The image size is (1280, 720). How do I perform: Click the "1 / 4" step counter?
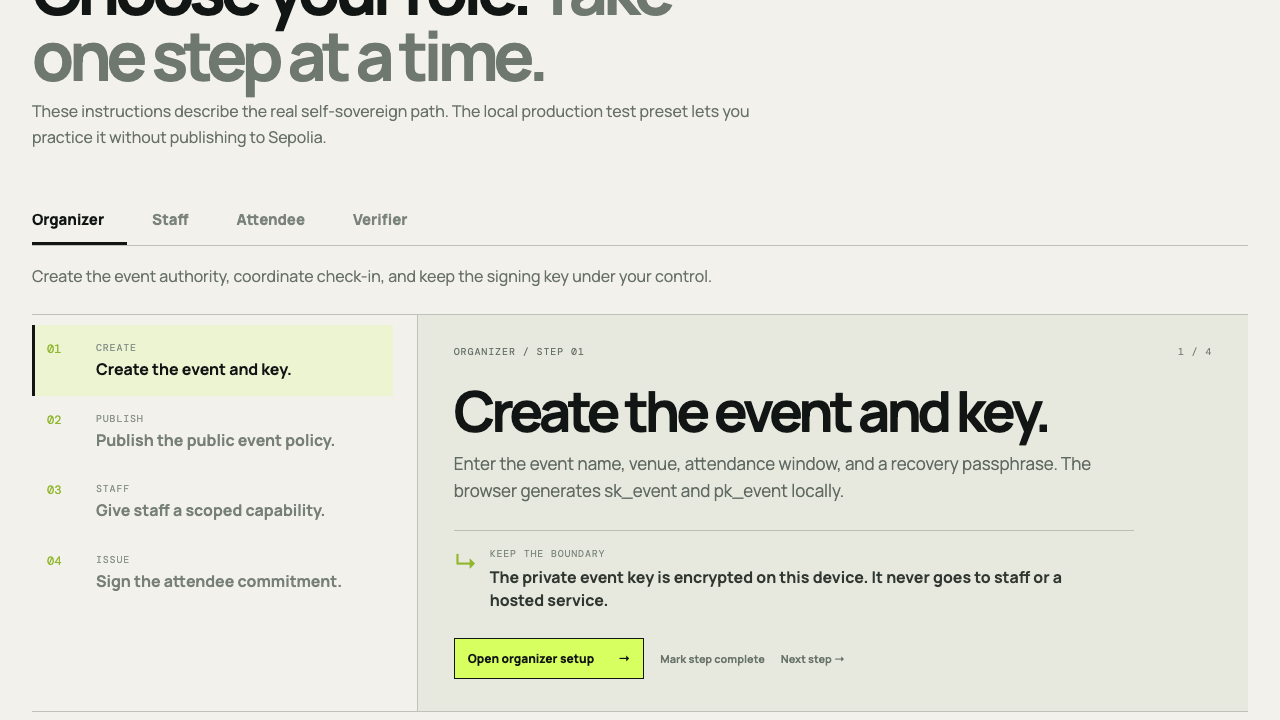(1195, 352)
